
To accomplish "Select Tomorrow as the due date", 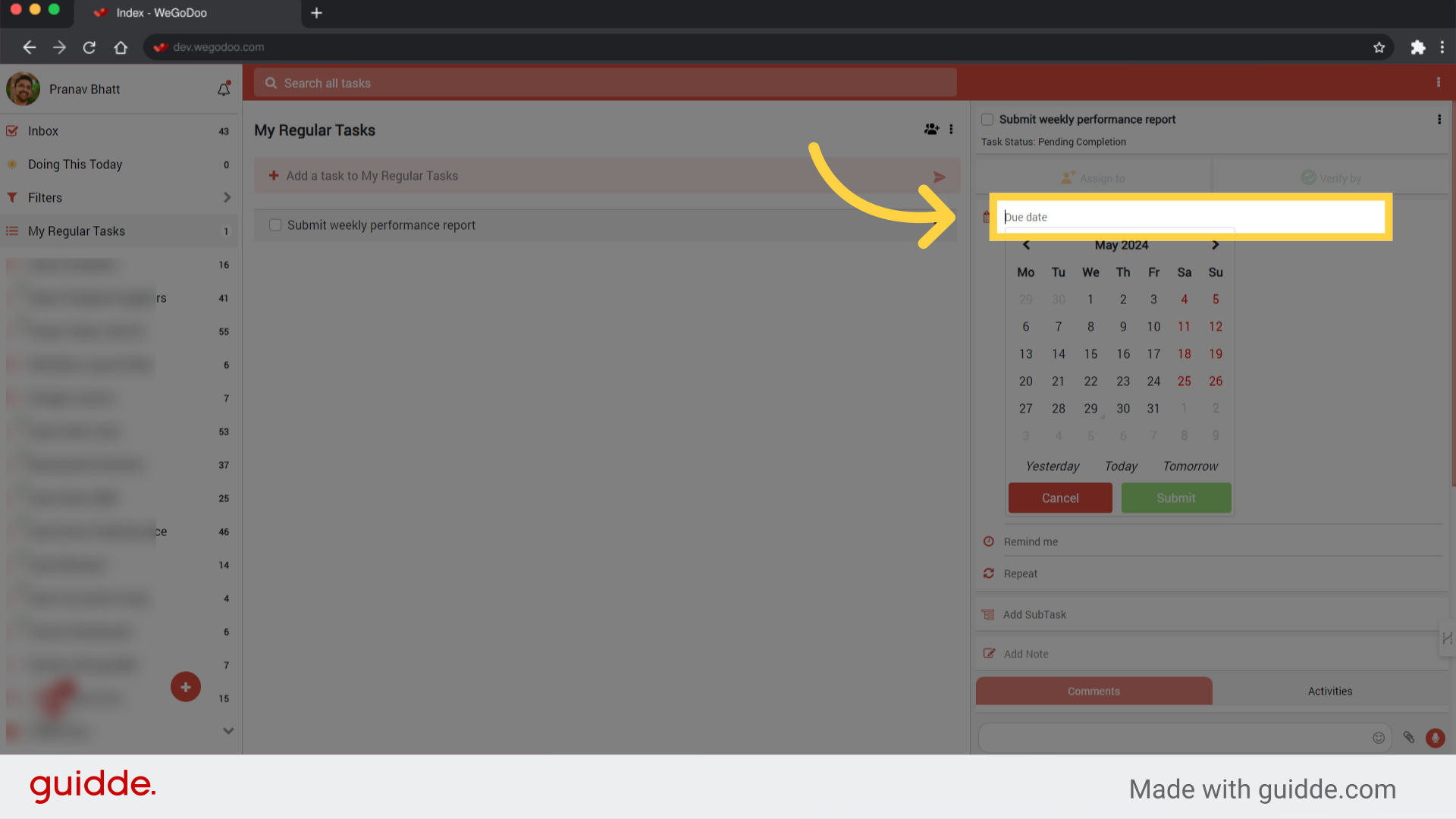I will pyautogui.click(x=1190, y=465).
